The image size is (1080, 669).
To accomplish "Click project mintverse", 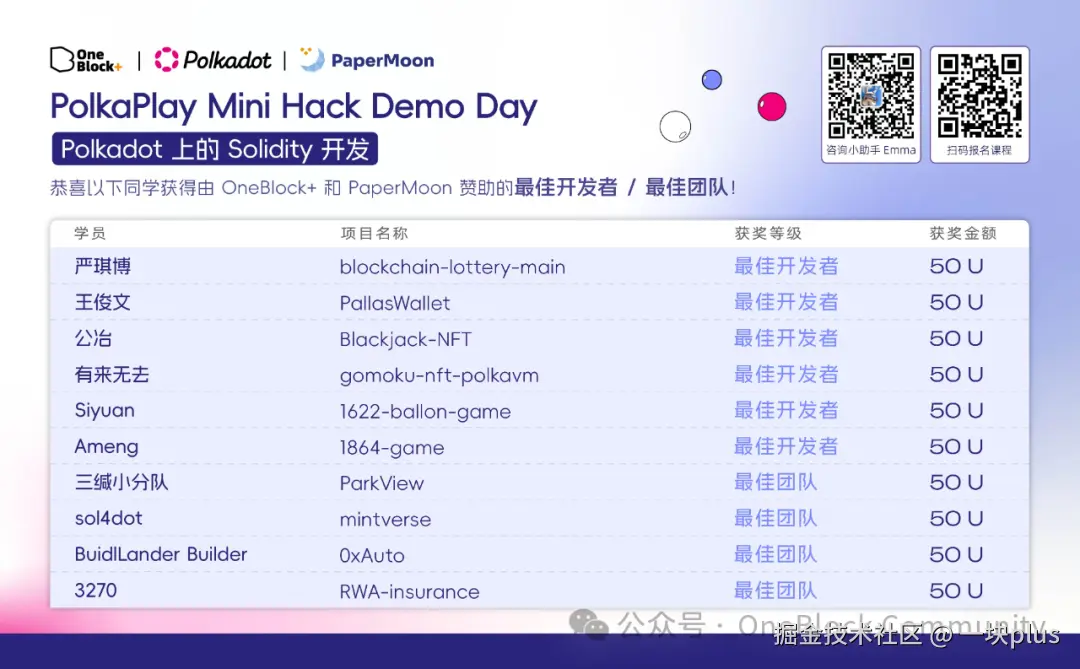I will point(386,519).
